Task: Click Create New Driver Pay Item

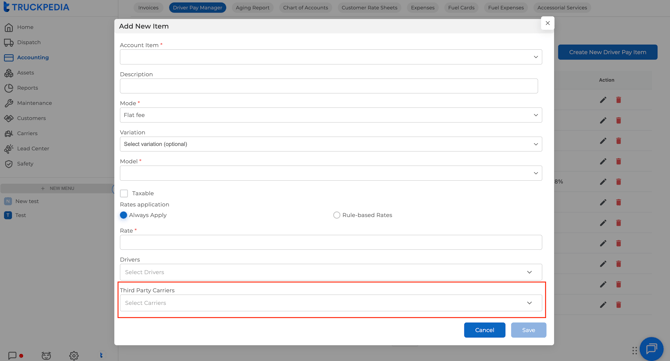Action: pyautogui.click(x=607, y=52)
